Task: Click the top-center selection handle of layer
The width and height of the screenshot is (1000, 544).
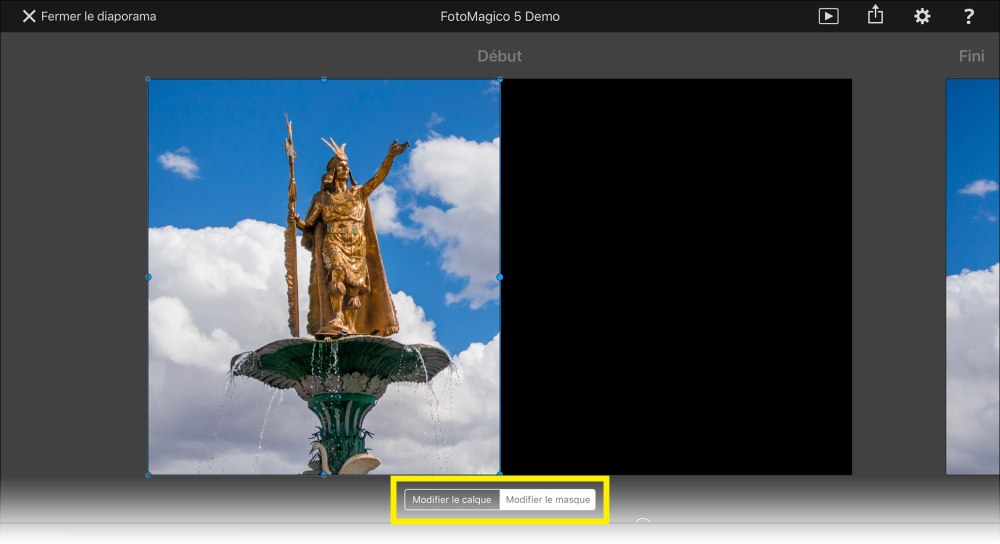Action: click(324, 79)
